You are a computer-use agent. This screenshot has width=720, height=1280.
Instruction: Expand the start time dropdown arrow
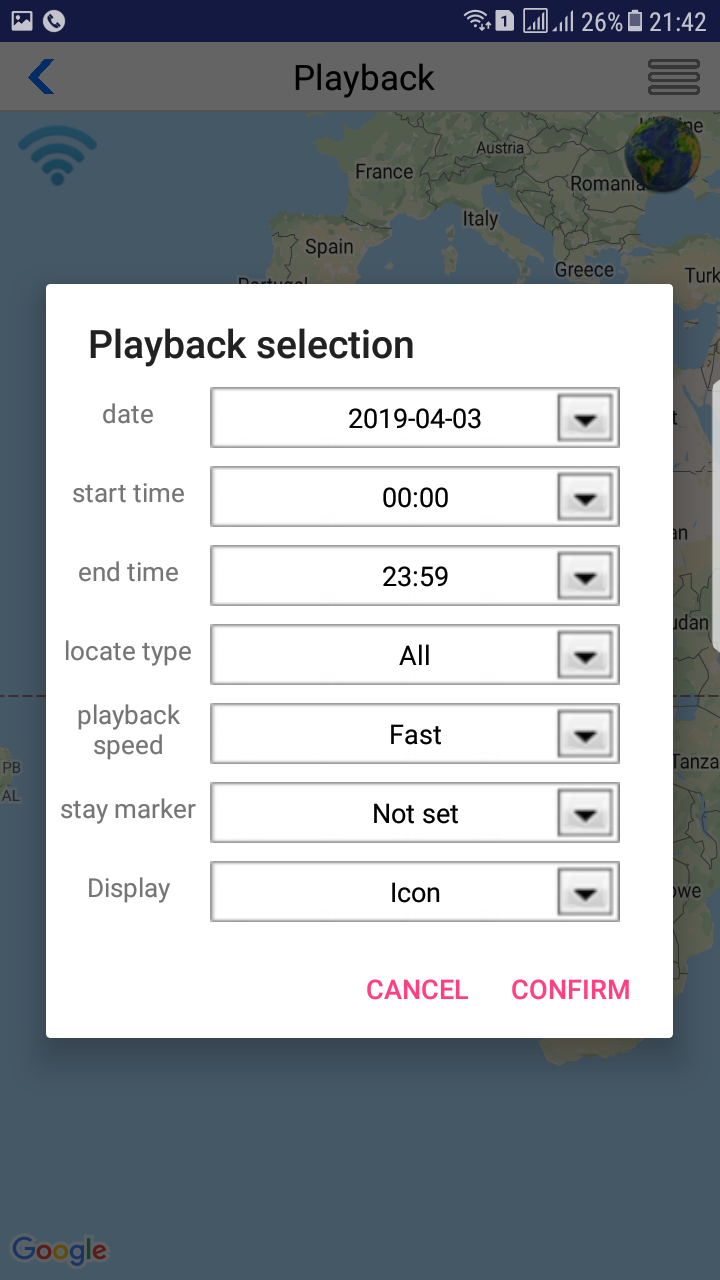click(x=585, y=497)
